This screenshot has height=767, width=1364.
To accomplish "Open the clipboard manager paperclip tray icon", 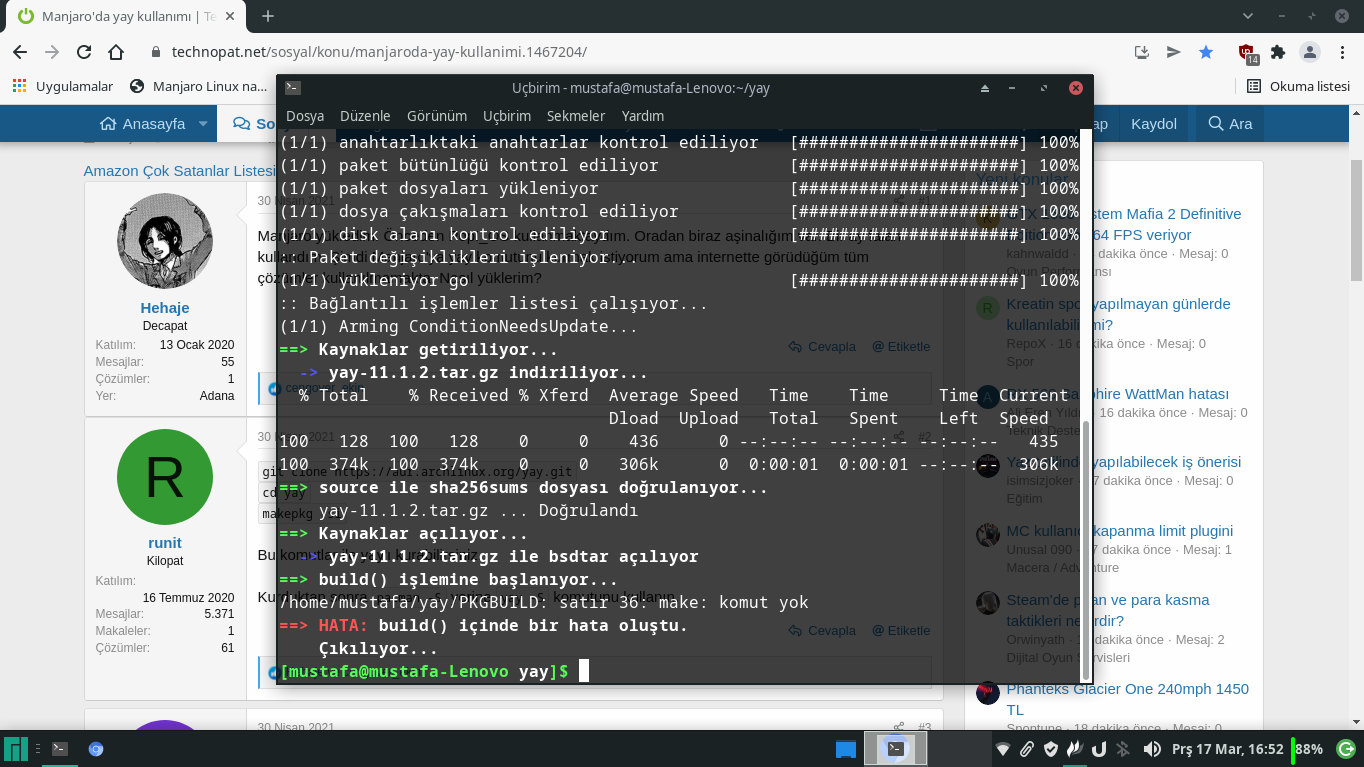I will click(1027, 749).
